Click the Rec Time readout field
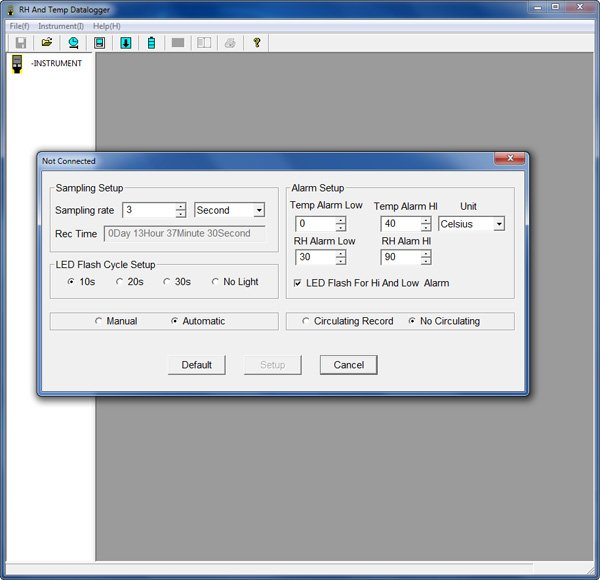The width and height of the screenshot is (600, 580). [x=184, y=233]
